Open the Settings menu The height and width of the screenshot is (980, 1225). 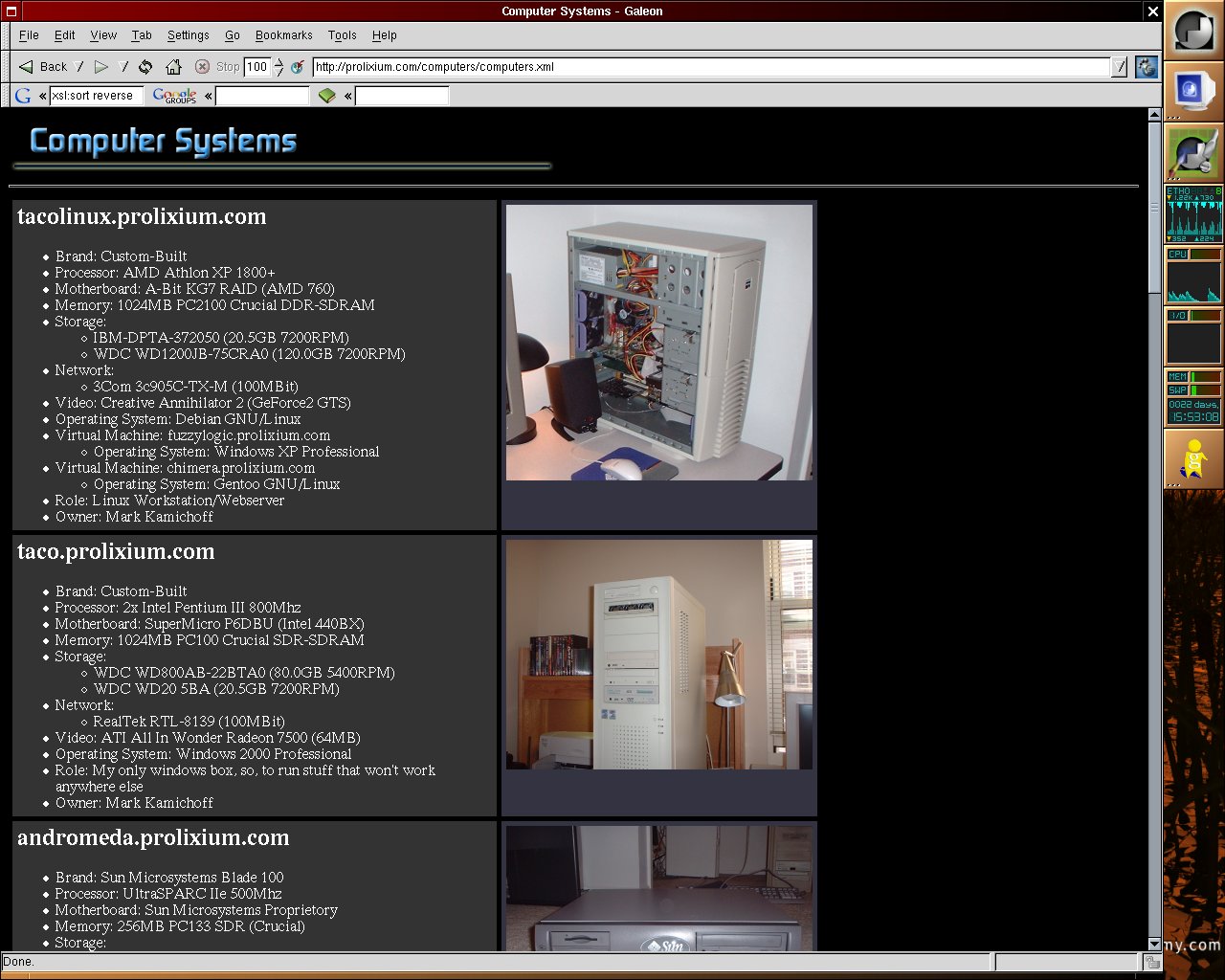(188, 35)
